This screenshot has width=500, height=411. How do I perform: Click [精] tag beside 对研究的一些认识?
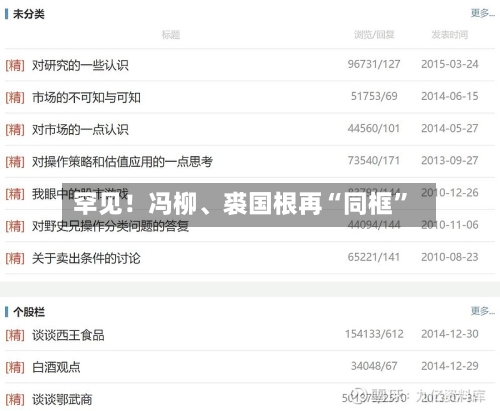(15, 65)
